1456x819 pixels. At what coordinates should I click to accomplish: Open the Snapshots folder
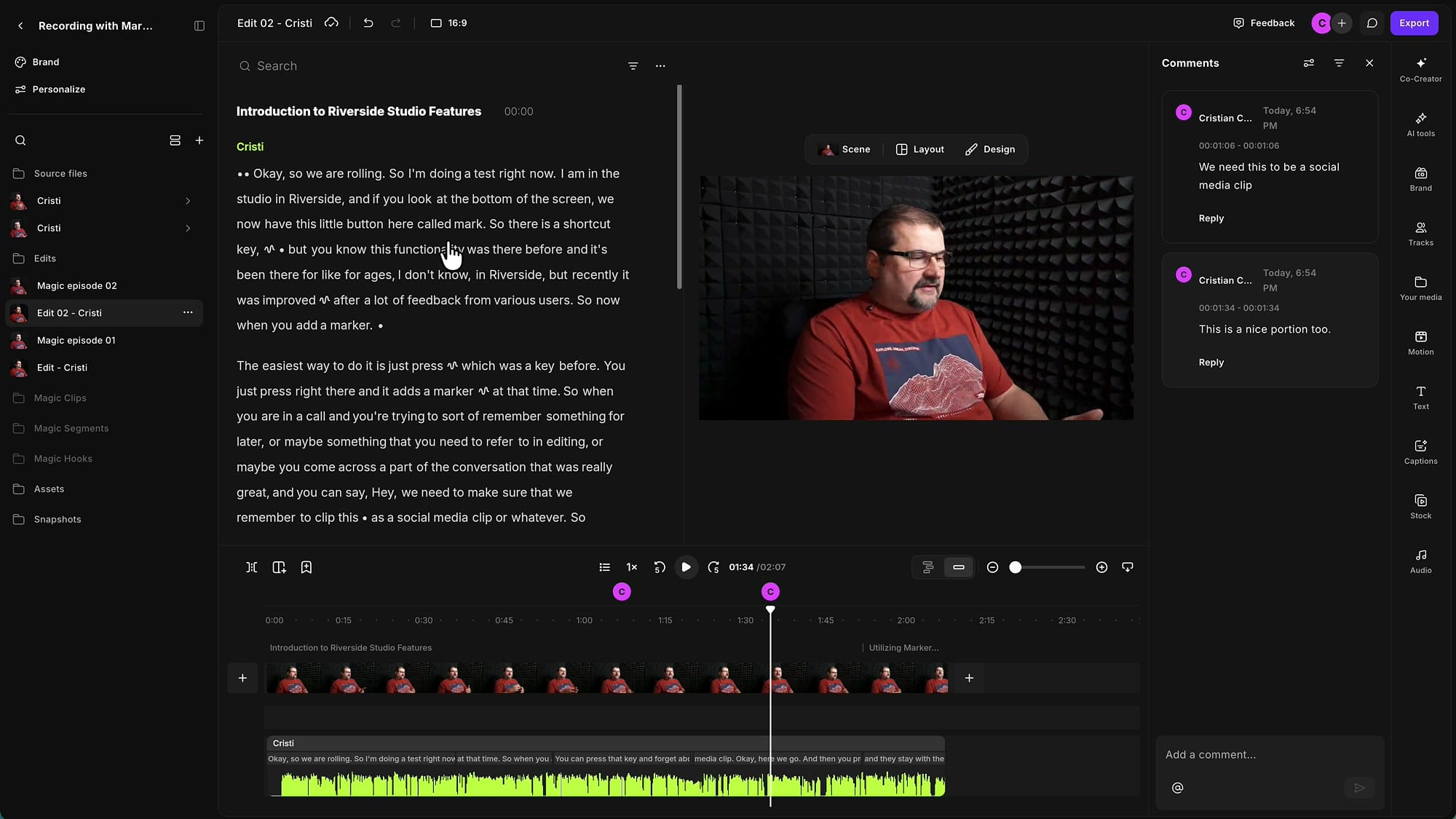coord(58,520)
